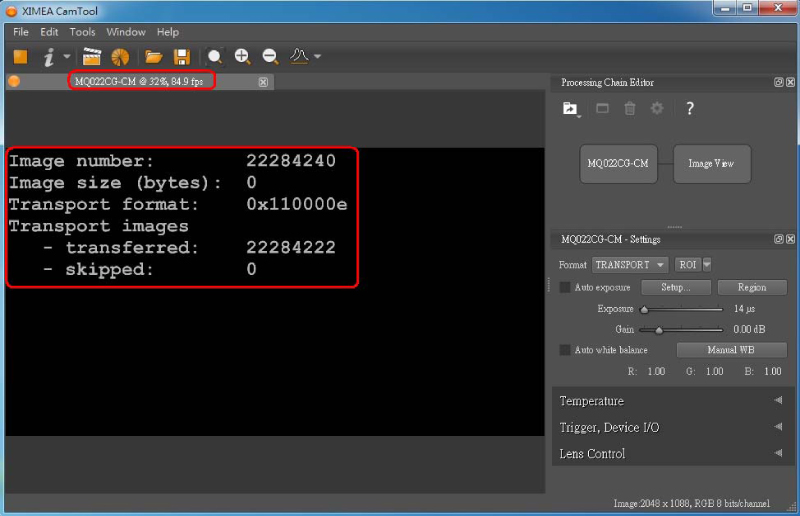Click the orange stop acquisition square icon
Image resolution: width=800 pixels, height=516 pixels.
(20, 57)
